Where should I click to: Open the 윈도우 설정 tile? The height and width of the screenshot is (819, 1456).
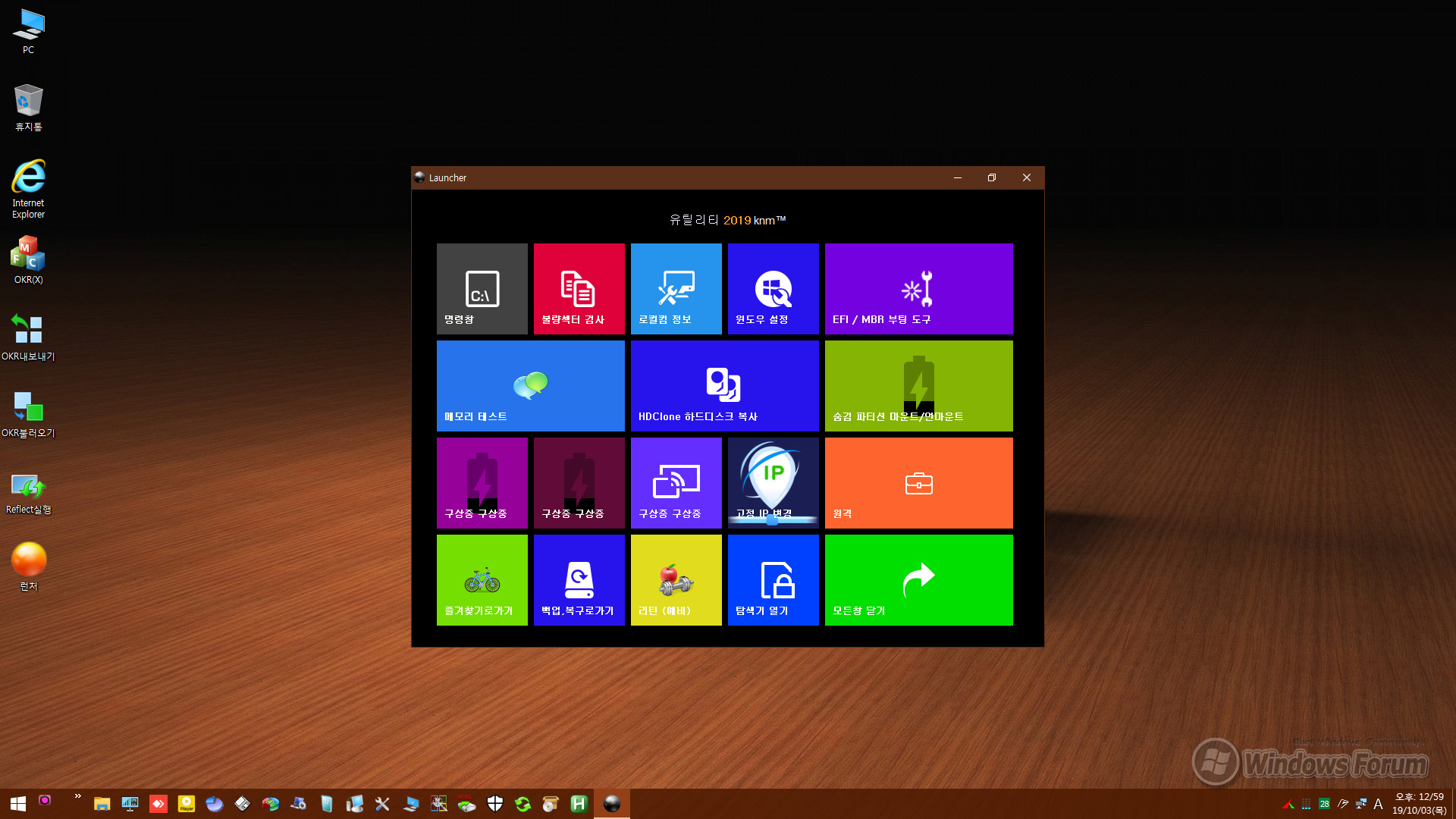[773, 289]
